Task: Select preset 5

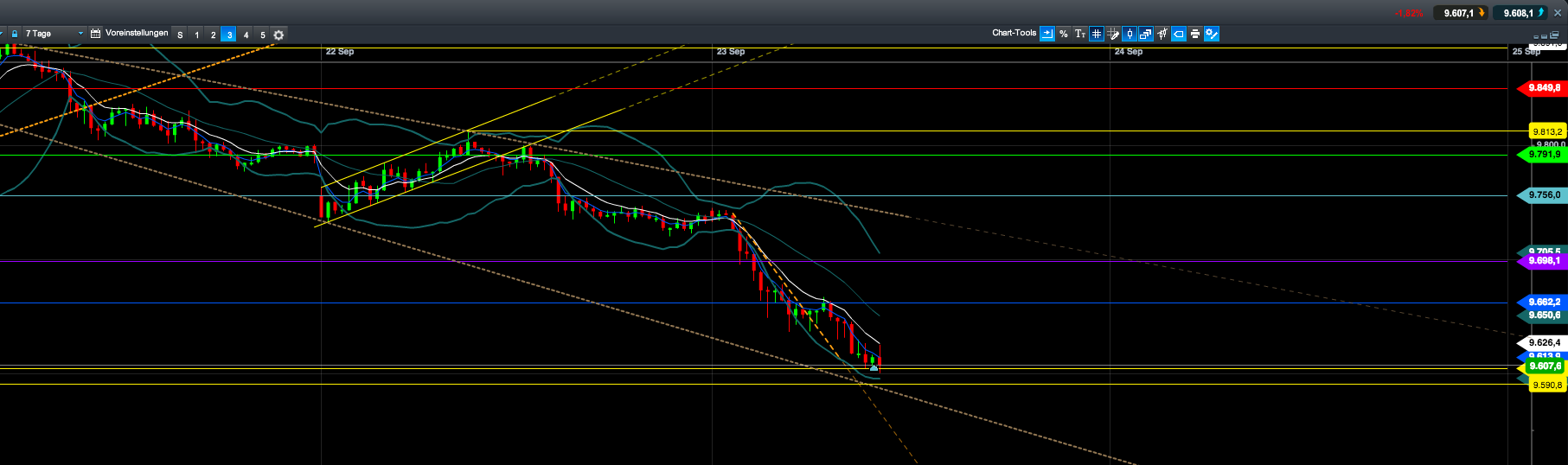Action: tap(262, 35)
